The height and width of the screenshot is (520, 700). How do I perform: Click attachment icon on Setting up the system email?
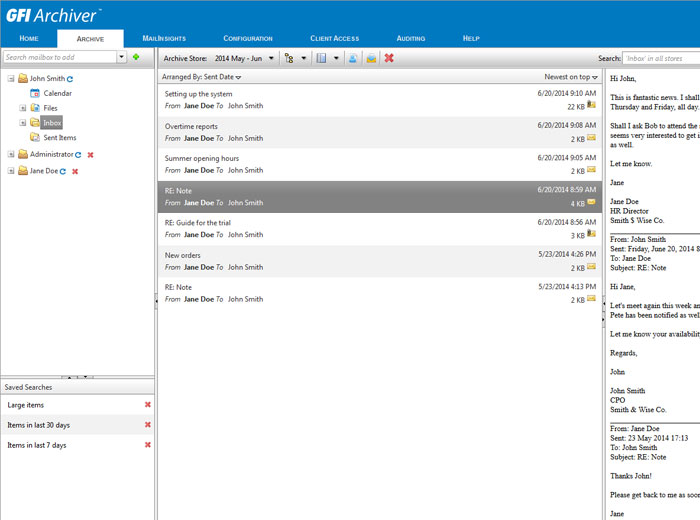(592, 105)
